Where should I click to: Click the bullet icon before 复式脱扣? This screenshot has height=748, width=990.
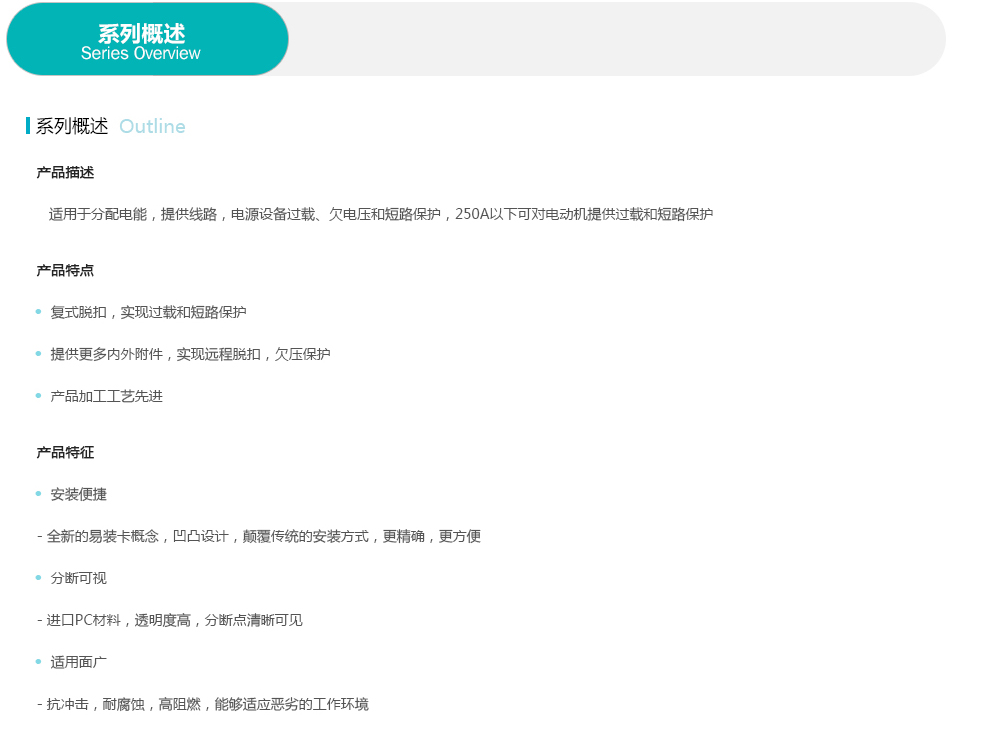pos(39,311)
